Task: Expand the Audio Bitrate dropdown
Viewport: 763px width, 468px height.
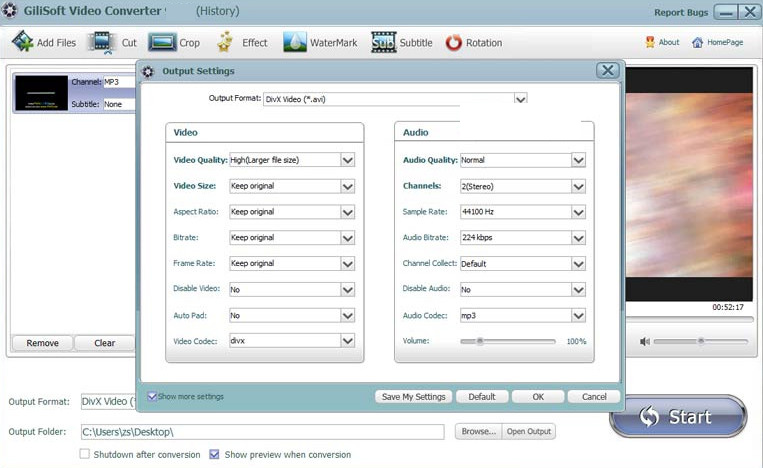Action: [578, 237]
